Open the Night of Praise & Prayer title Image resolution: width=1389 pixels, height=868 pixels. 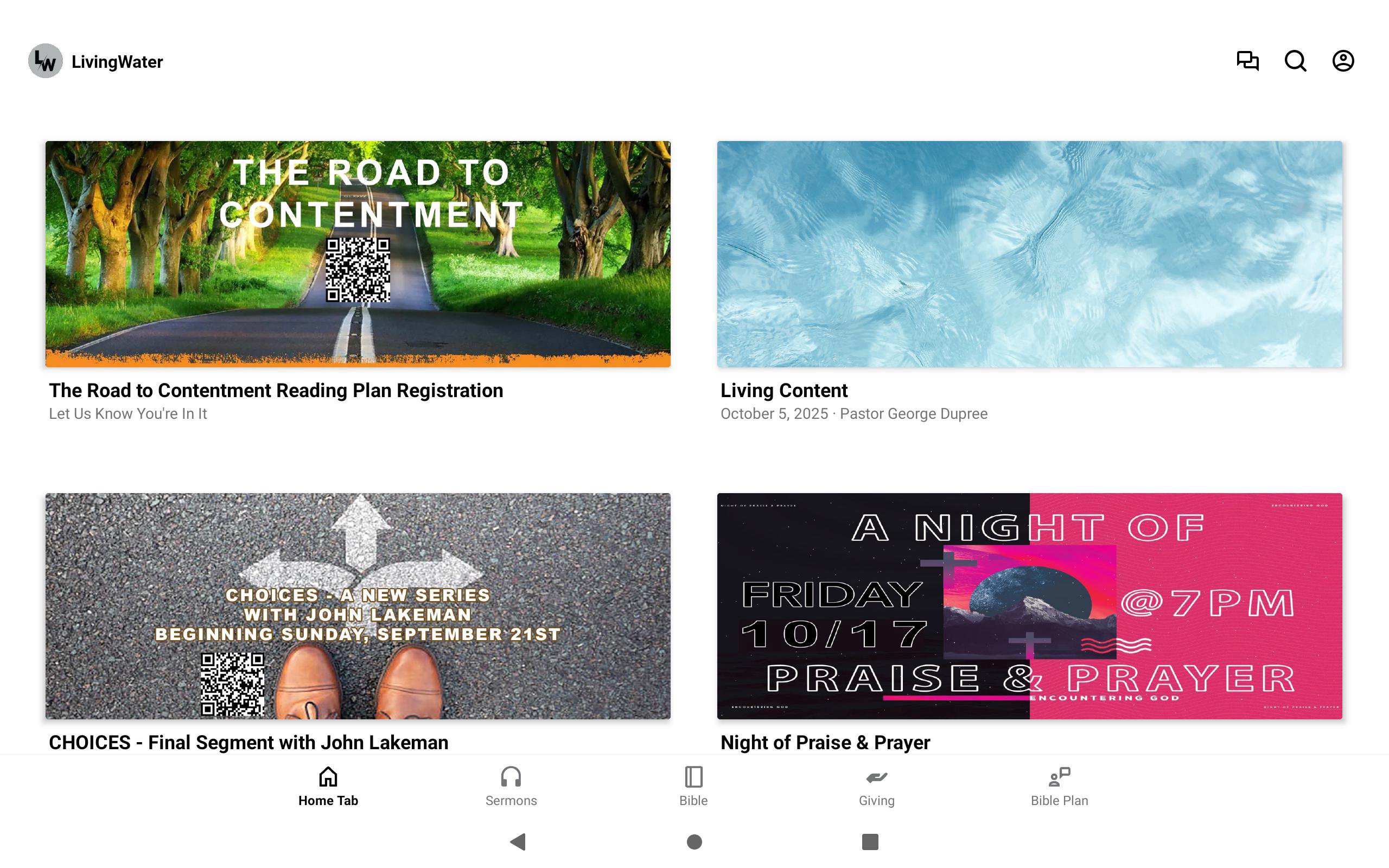[x=825, y=742]
